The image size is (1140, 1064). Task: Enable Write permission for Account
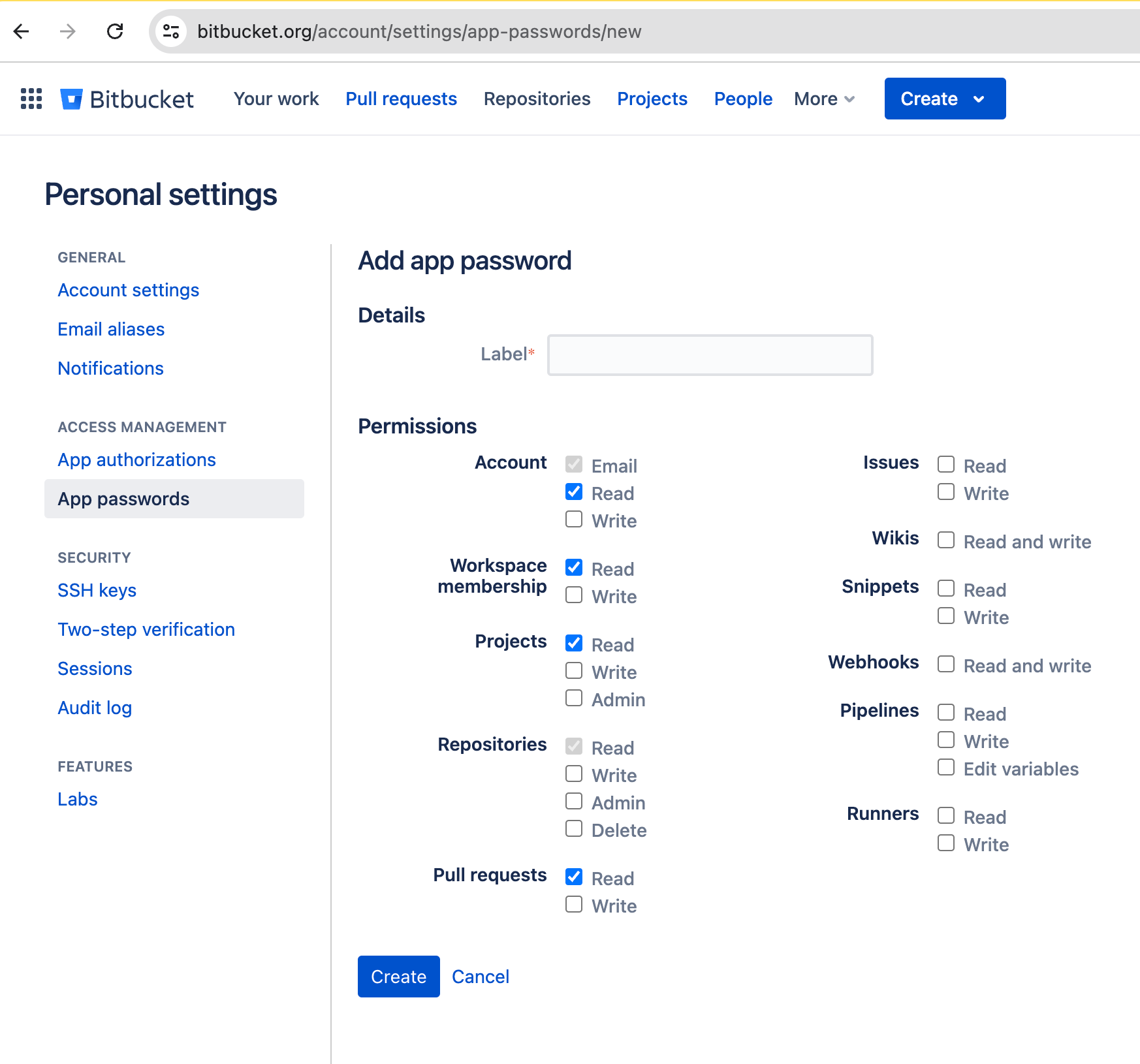(x=573, y=519)
